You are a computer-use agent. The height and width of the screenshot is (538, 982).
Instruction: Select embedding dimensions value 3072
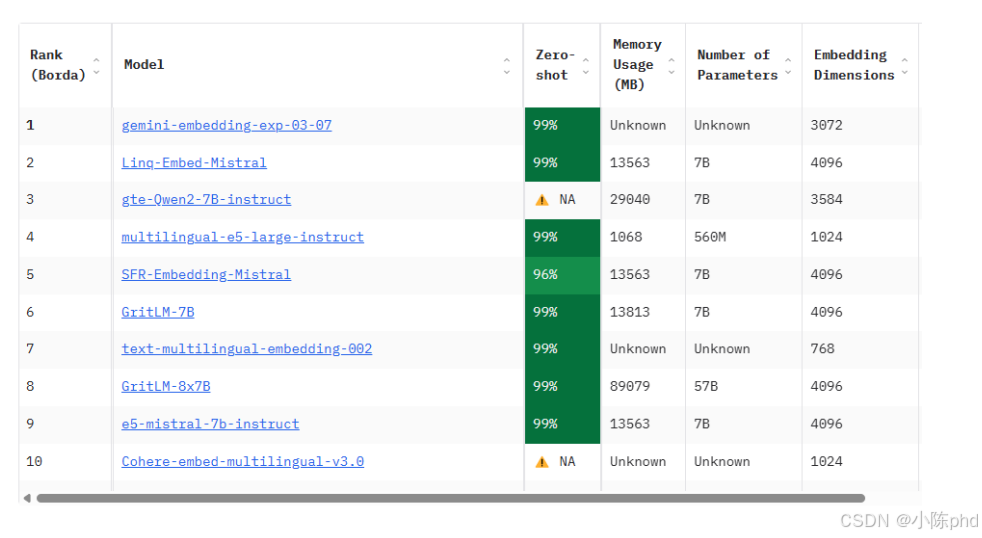click(x=826, y=125)
